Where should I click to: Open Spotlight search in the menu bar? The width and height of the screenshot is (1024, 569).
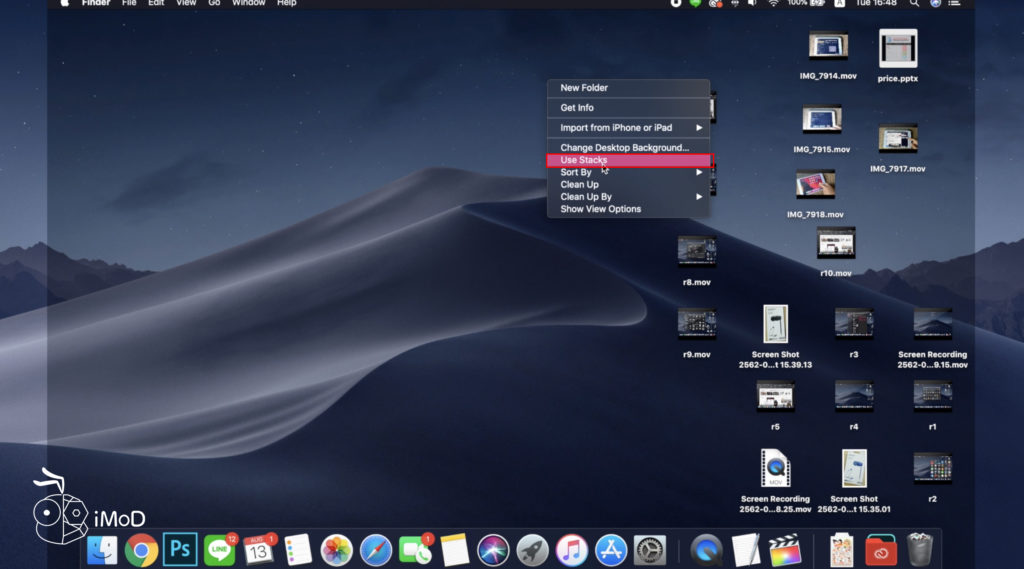click(x=914, y=3)
